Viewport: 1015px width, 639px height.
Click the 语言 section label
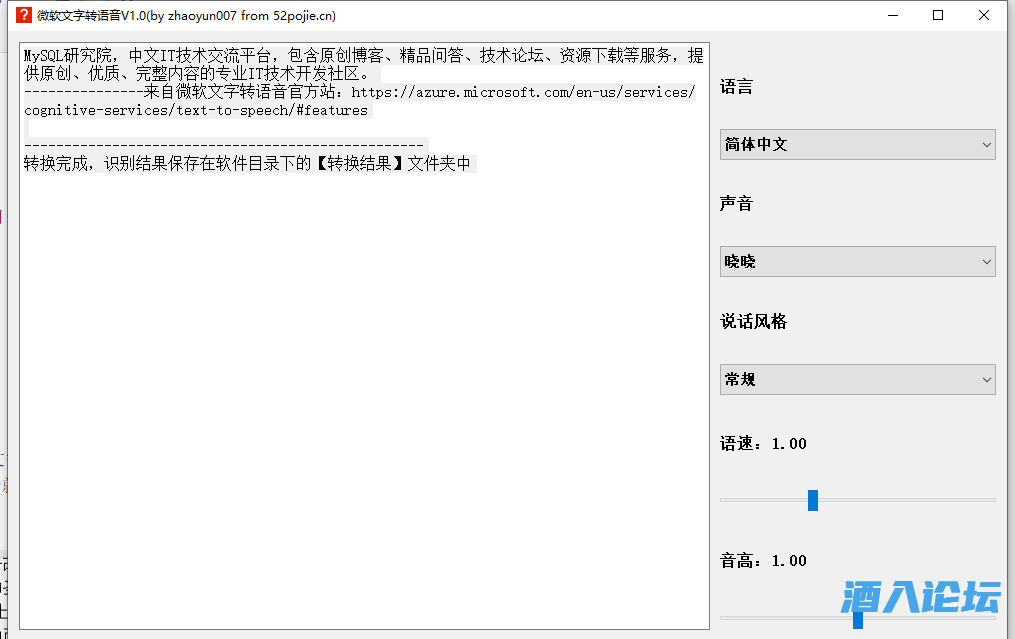tap(737, 87)
